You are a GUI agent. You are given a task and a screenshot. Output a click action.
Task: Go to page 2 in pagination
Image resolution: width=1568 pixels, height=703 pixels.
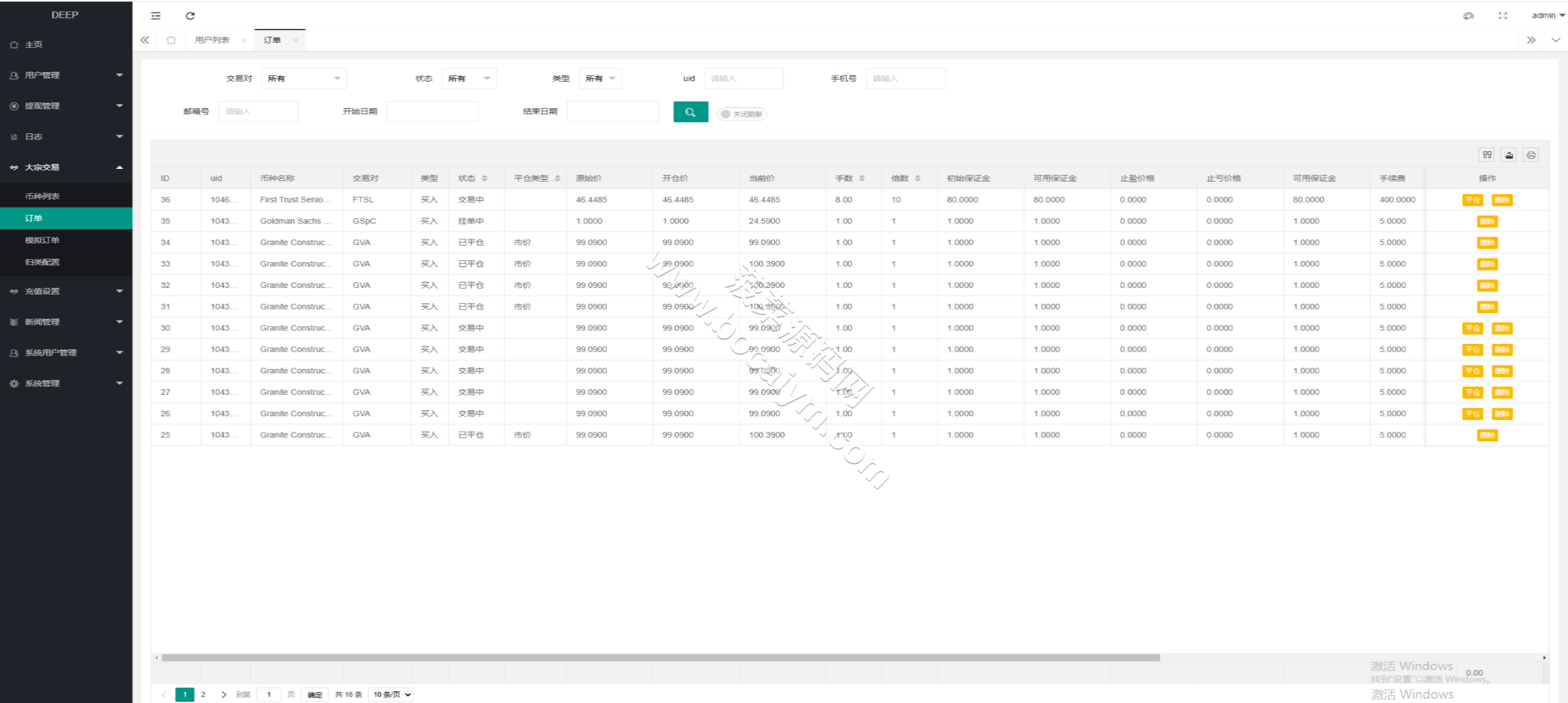coord(203,694)
